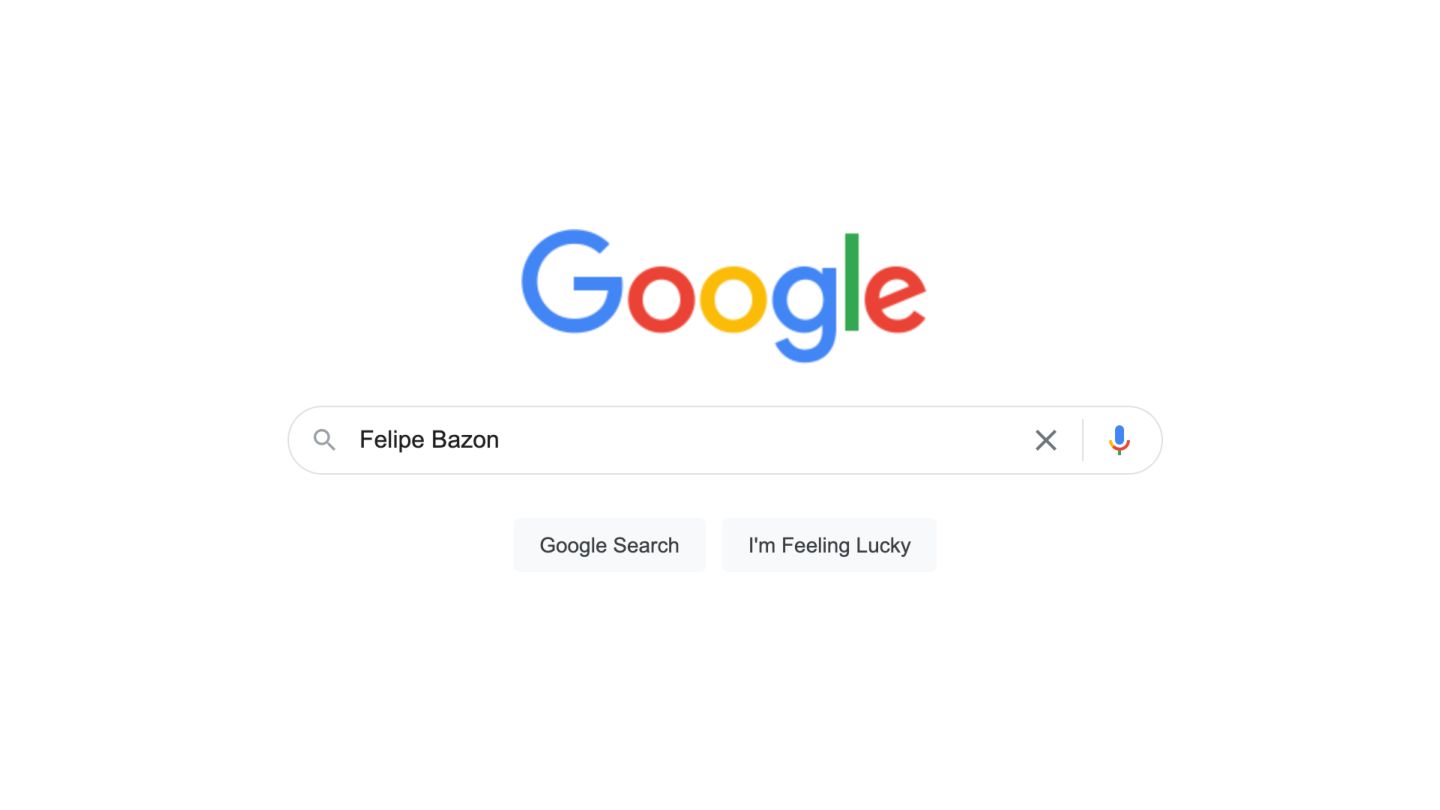Click the Google logo
The width and height of the screenshot is (1440, 810).
pos(724,296)
